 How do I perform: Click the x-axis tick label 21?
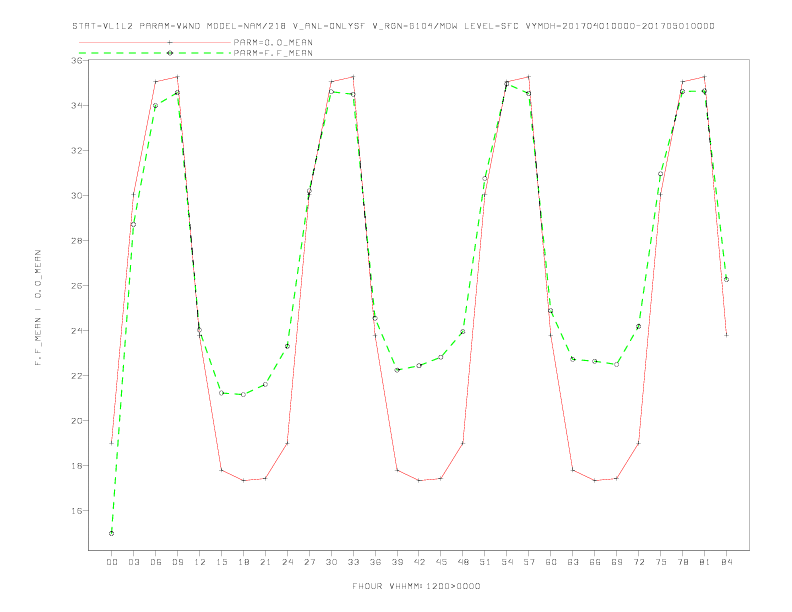(265, 562)
